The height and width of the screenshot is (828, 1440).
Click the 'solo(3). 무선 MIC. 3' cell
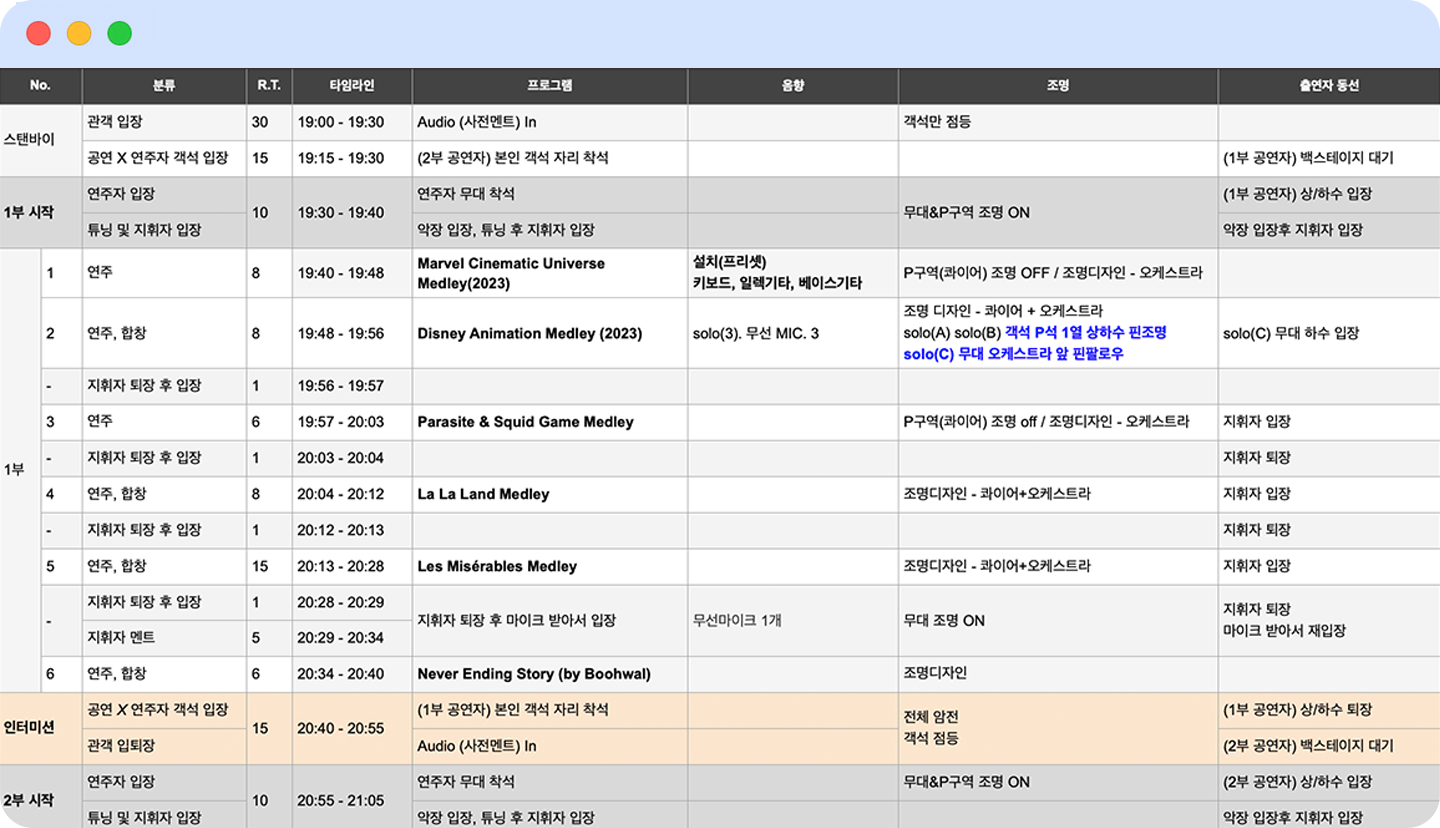[x=792, y=333]
